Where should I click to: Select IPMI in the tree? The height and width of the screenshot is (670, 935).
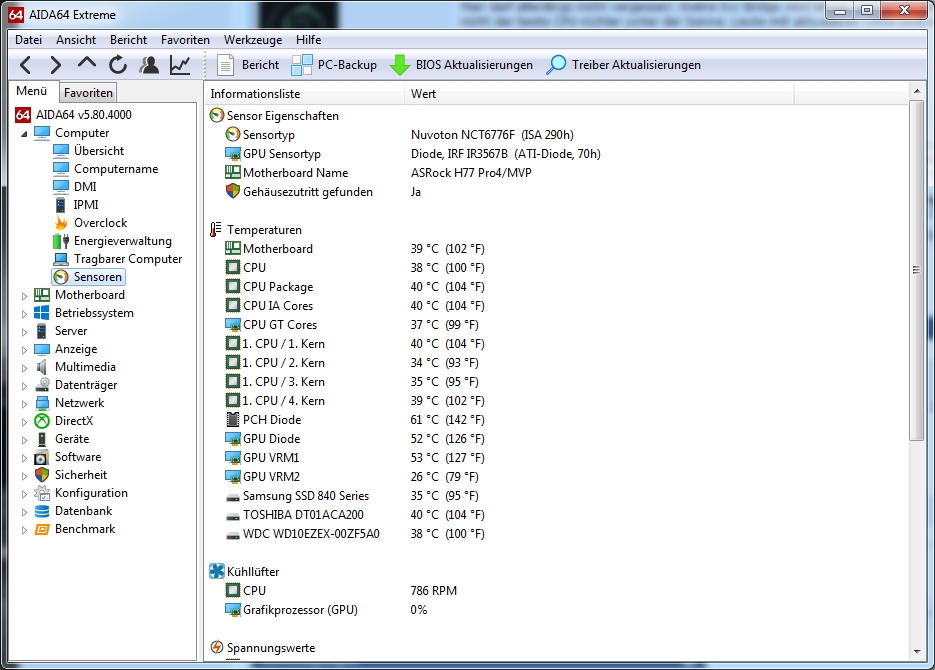pos(86,204)
